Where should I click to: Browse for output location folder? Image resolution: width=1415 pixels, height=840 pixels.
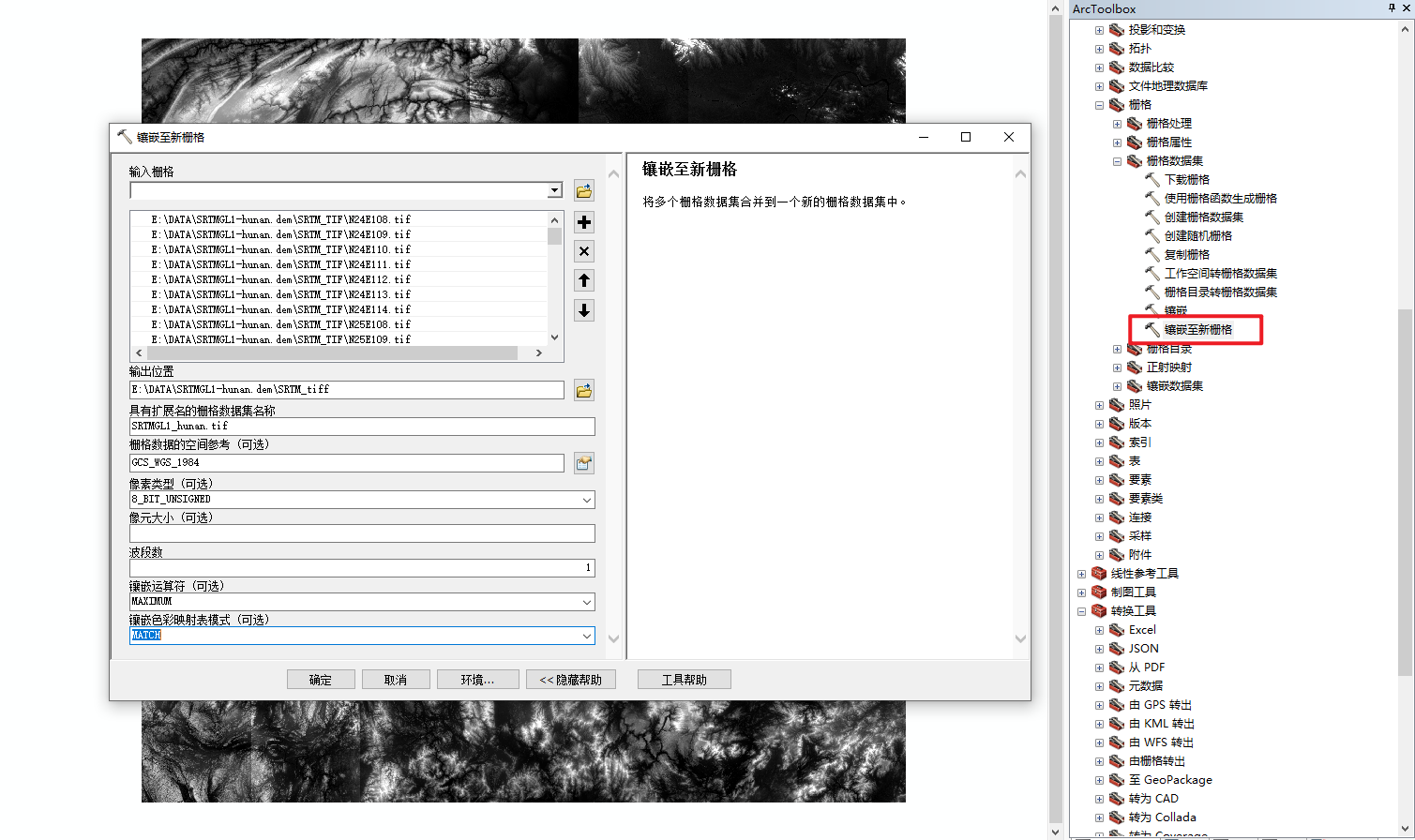584,390
